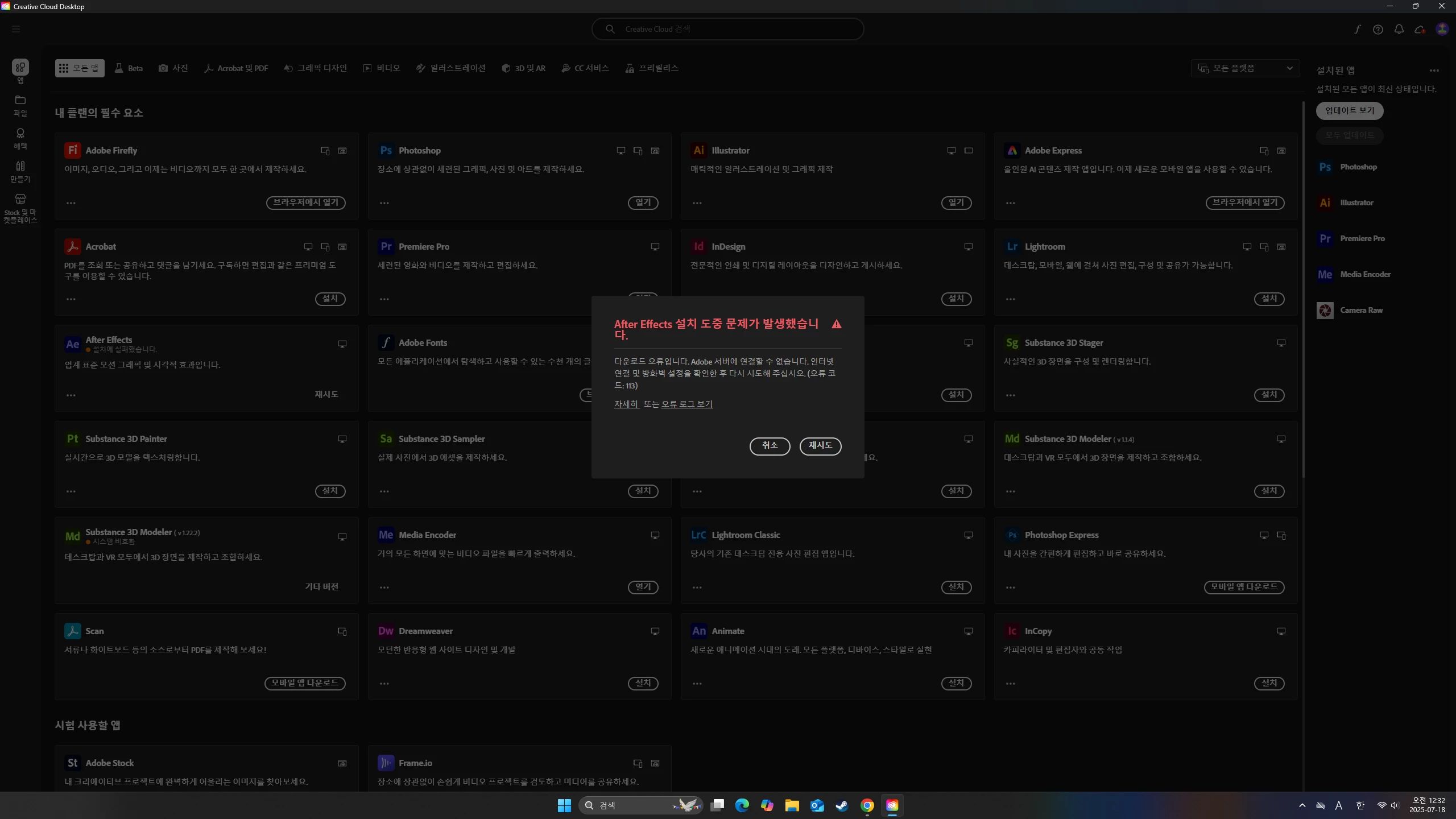Open the Create (만들기) sidebar icon
The height and width of the screenshot is (819, 1456).
click(x=20, y=171)
